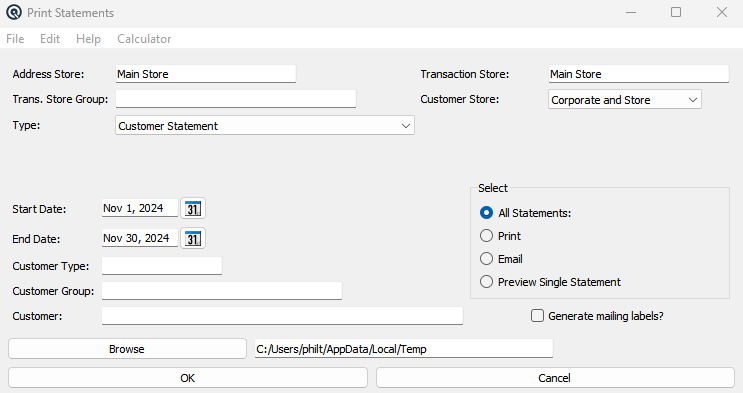Enable Generate mailing labels checkbox
743x393 pixels.
point(537,316)
